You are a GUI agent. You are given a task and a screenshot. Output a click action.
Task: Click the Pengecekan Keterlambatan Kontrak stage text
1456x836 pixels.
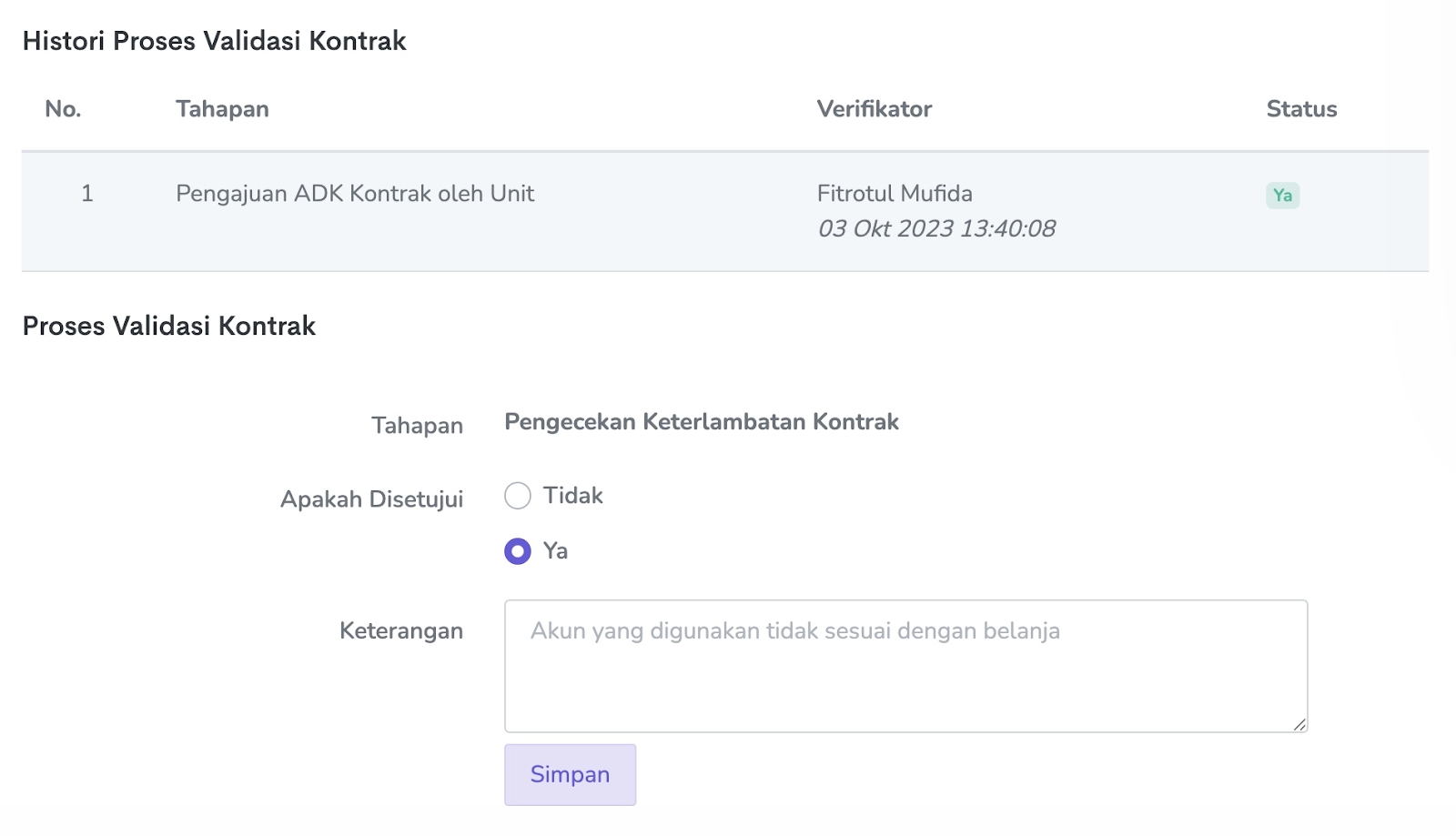tap(701, 422)
